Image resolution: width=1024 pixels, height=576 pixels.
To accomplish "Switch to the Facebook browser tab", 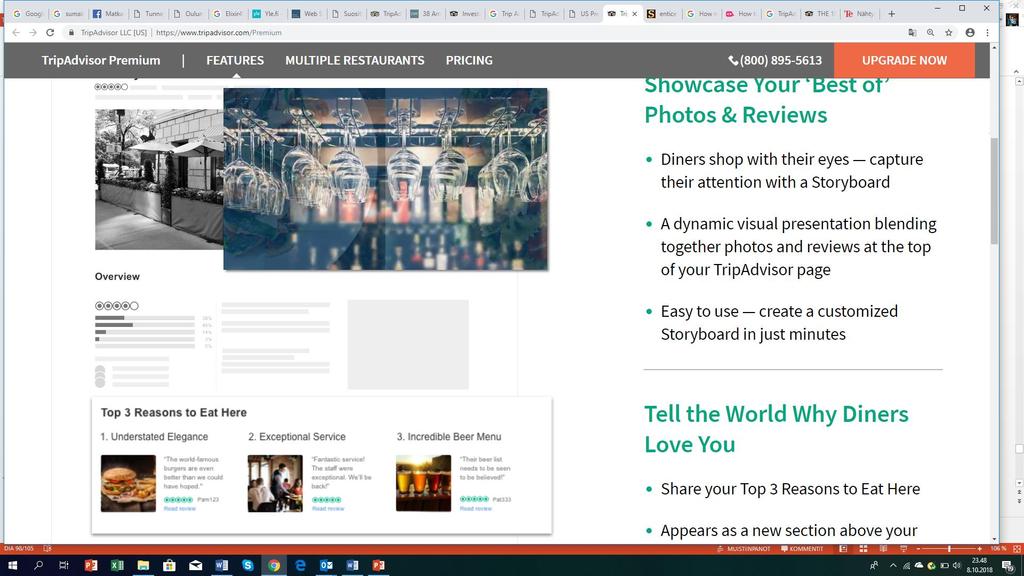I will tap(108, 13).
